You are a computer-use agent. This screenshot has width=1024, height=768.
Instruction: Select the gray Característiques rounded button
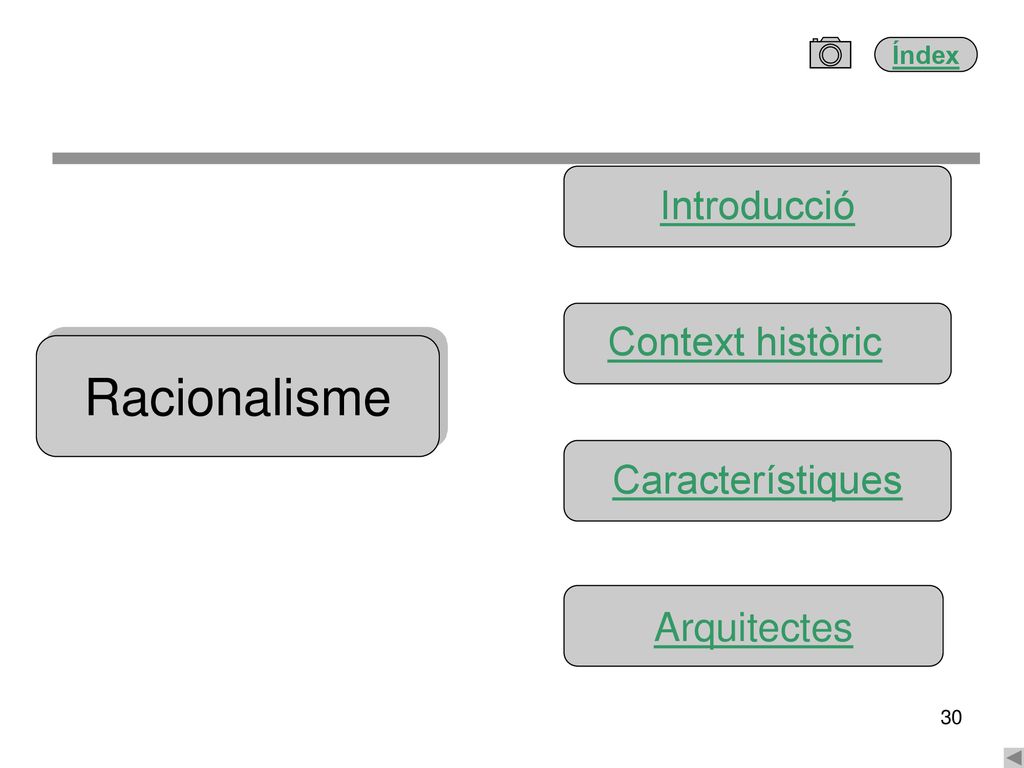[x=757, y=481]
